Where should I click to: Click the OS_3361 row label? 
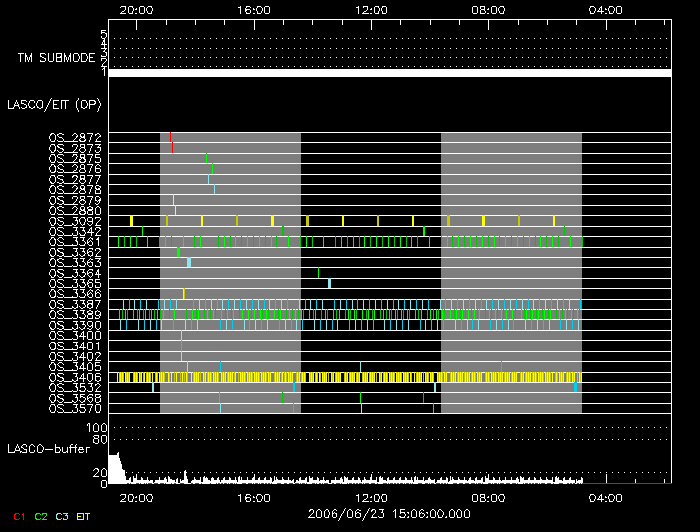74,241
